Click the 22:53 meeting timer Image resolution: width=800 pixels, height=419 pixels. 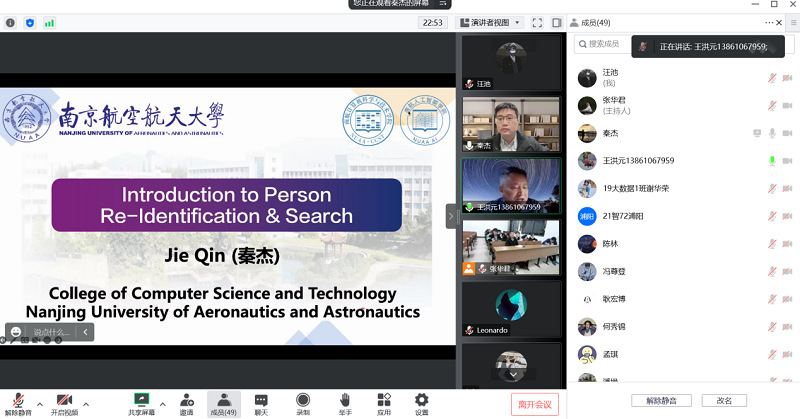(433, 22)
